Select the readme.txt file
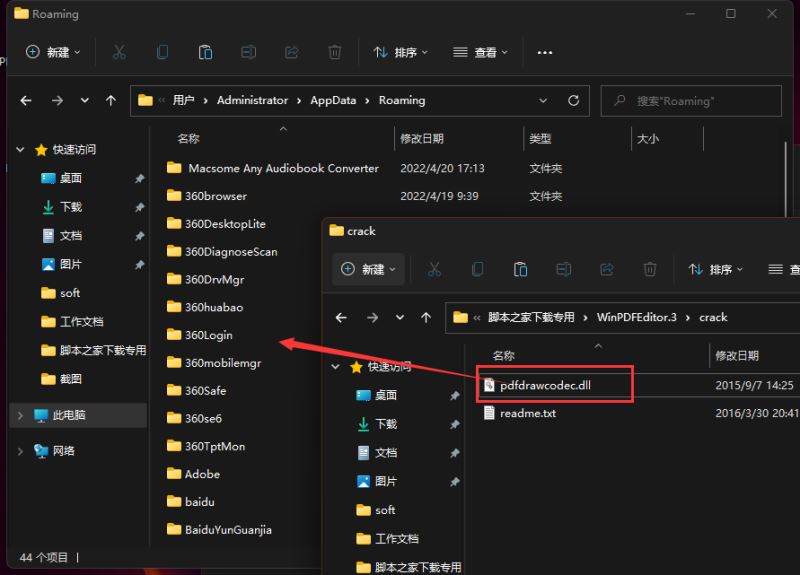800x575 pixels. pyautogui.click(x=527, y=413)
